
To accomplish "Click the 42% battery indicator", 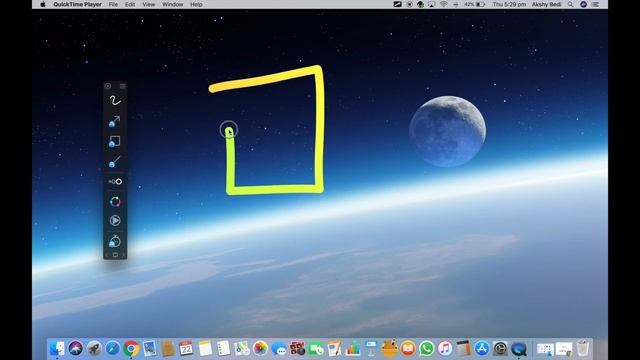I will (474, 4).
